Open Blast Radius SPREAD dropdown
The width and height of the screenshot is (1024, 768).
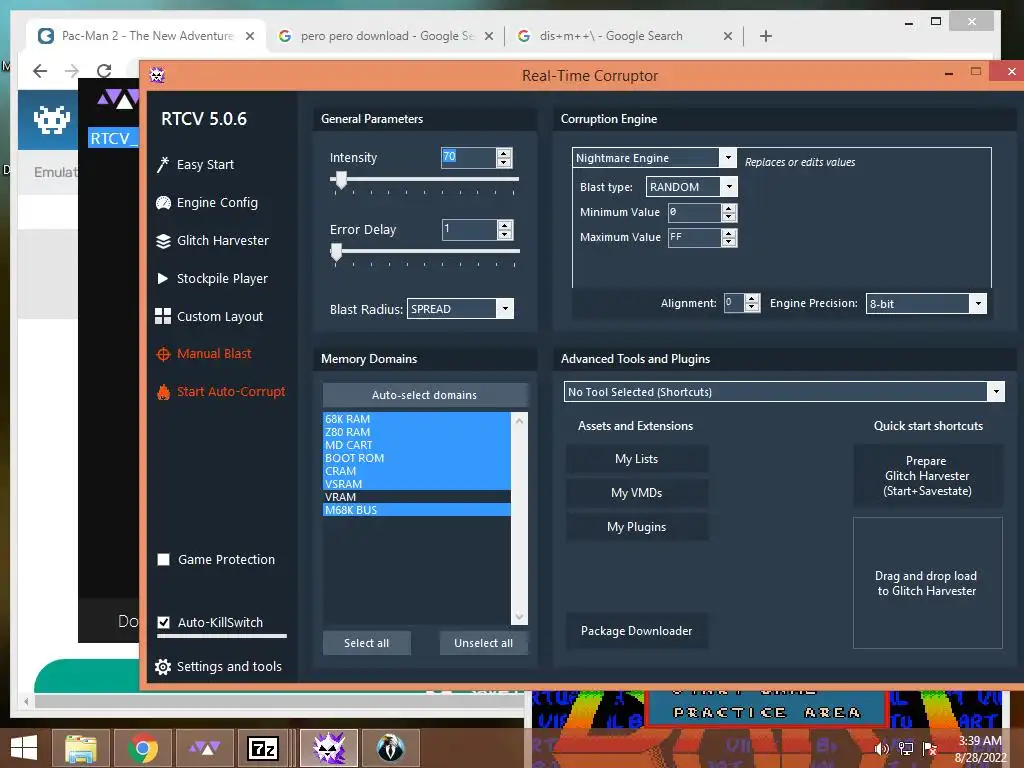tap(505, 309)
